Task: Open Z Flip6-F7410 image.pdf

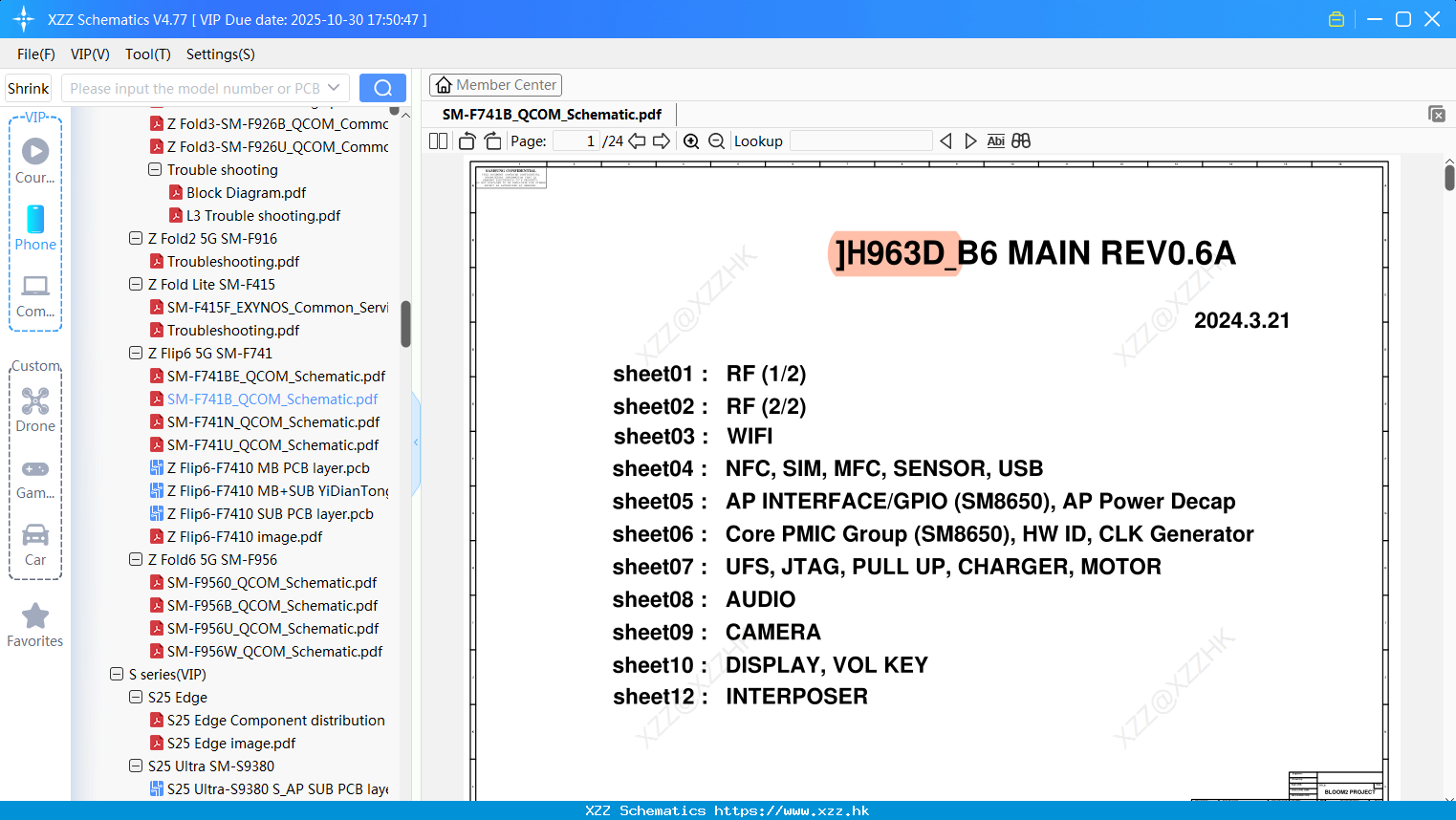Action: pyautogui.click(x=236, y=537)
